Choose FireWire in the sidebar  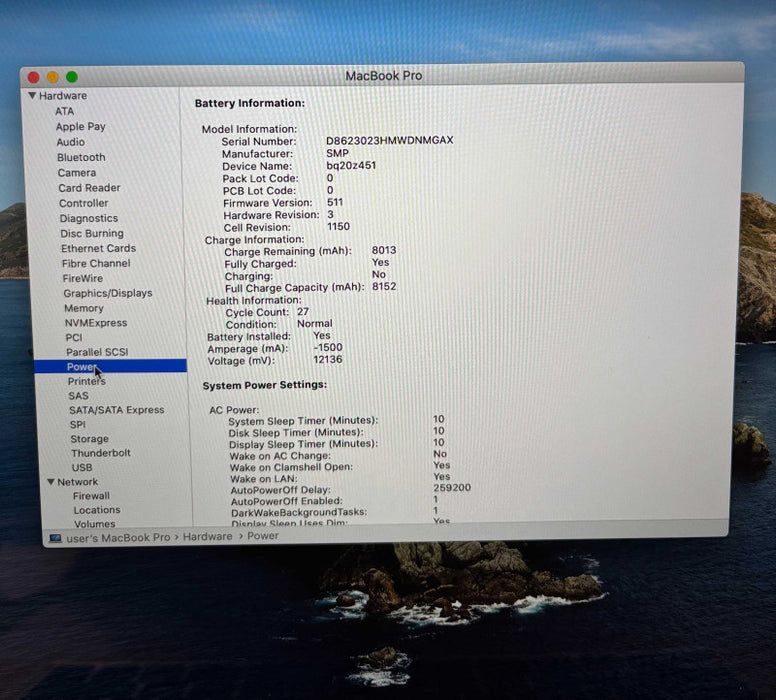83,278
